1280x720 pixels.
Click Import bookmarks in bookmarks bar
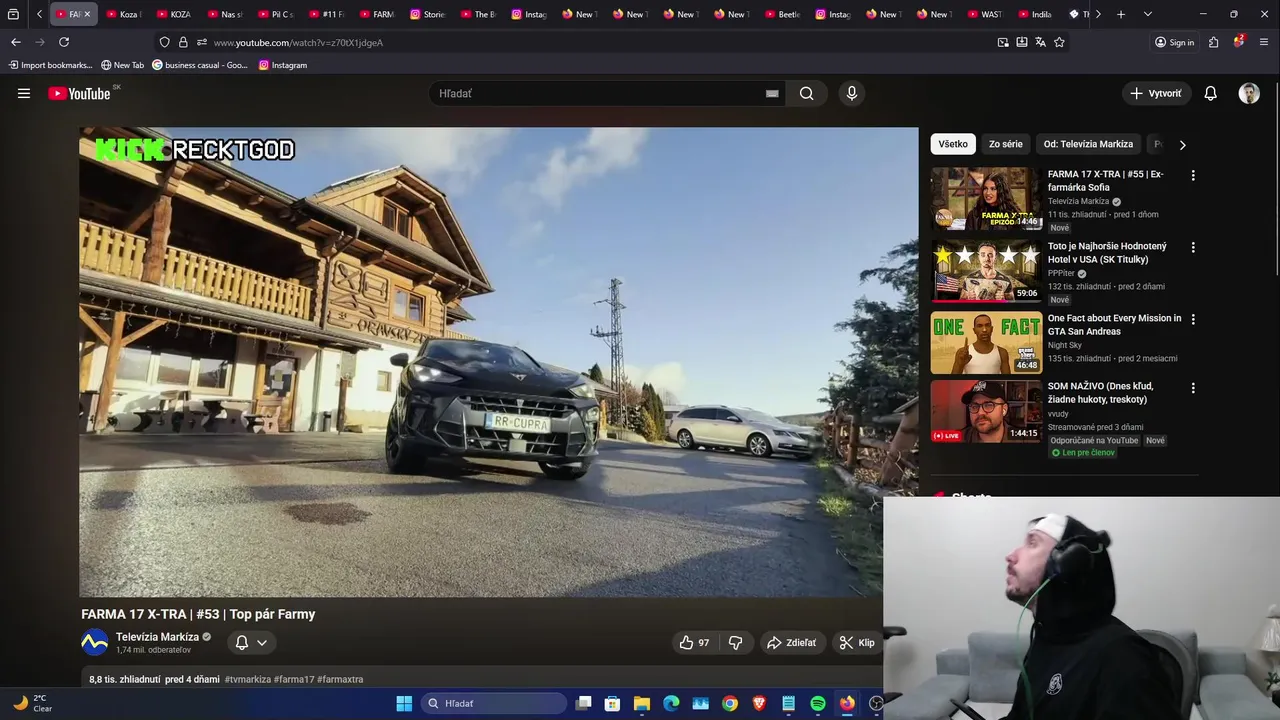pos(50,65)
